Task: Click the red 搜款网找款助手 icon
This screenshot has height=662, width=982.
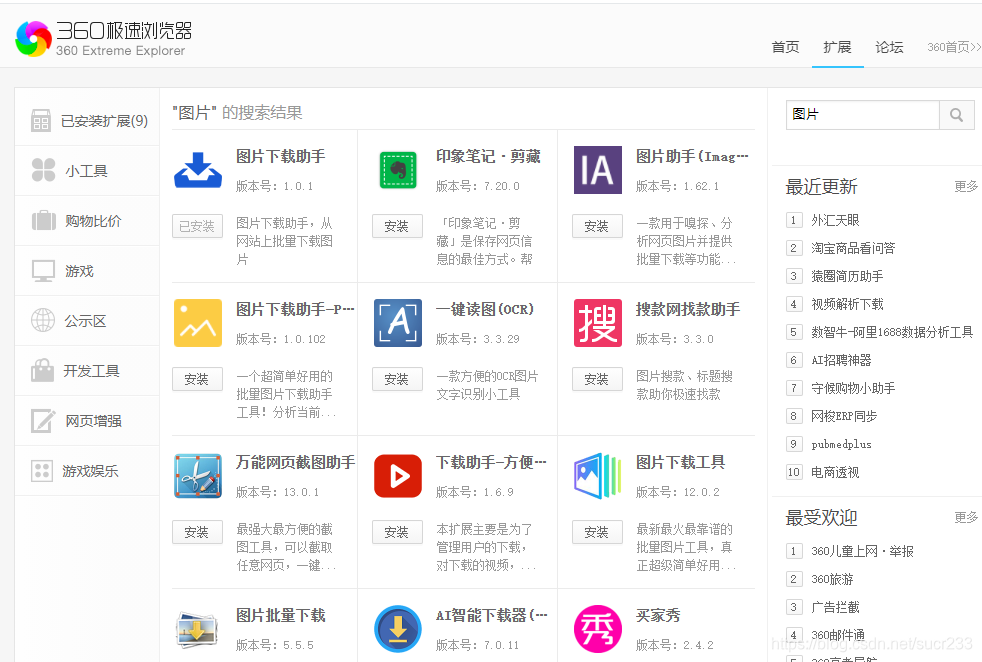Action: 597,322
